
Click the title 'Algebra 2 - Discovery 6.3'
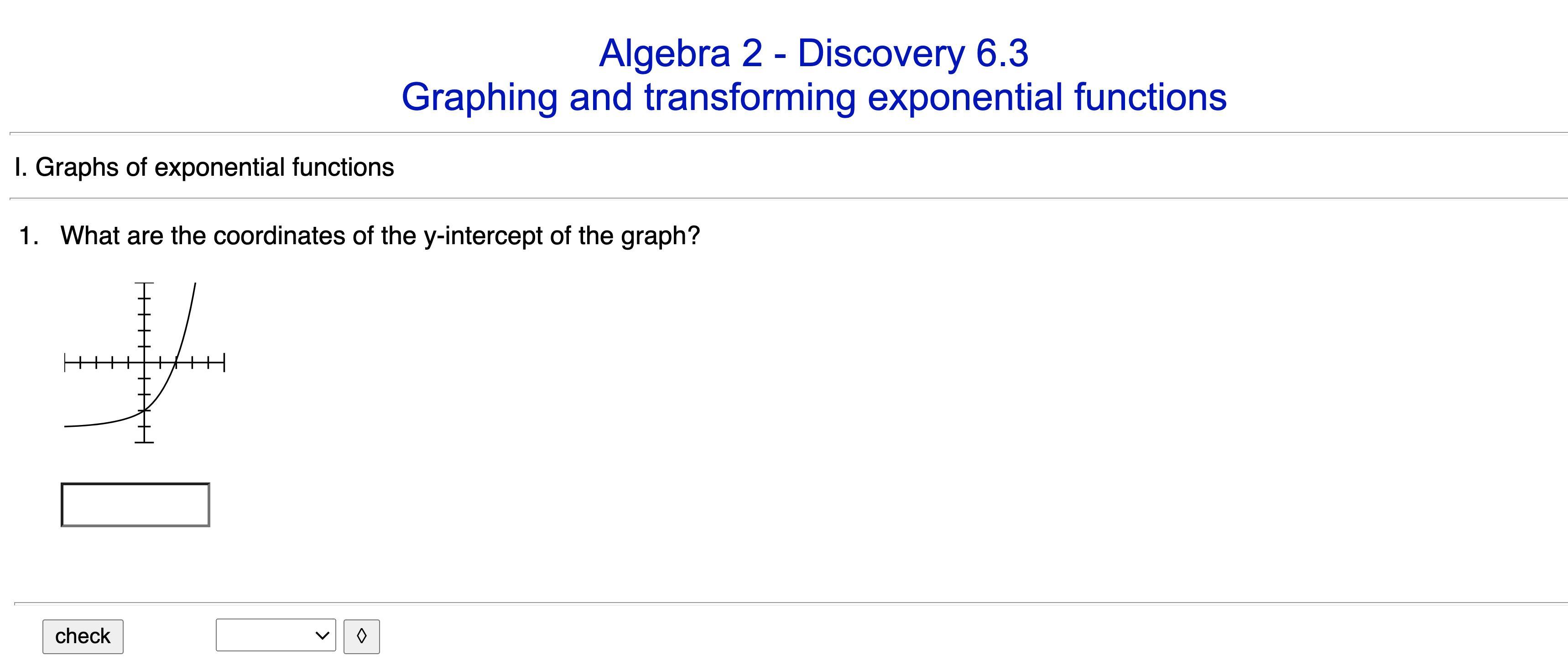(813, 53)
